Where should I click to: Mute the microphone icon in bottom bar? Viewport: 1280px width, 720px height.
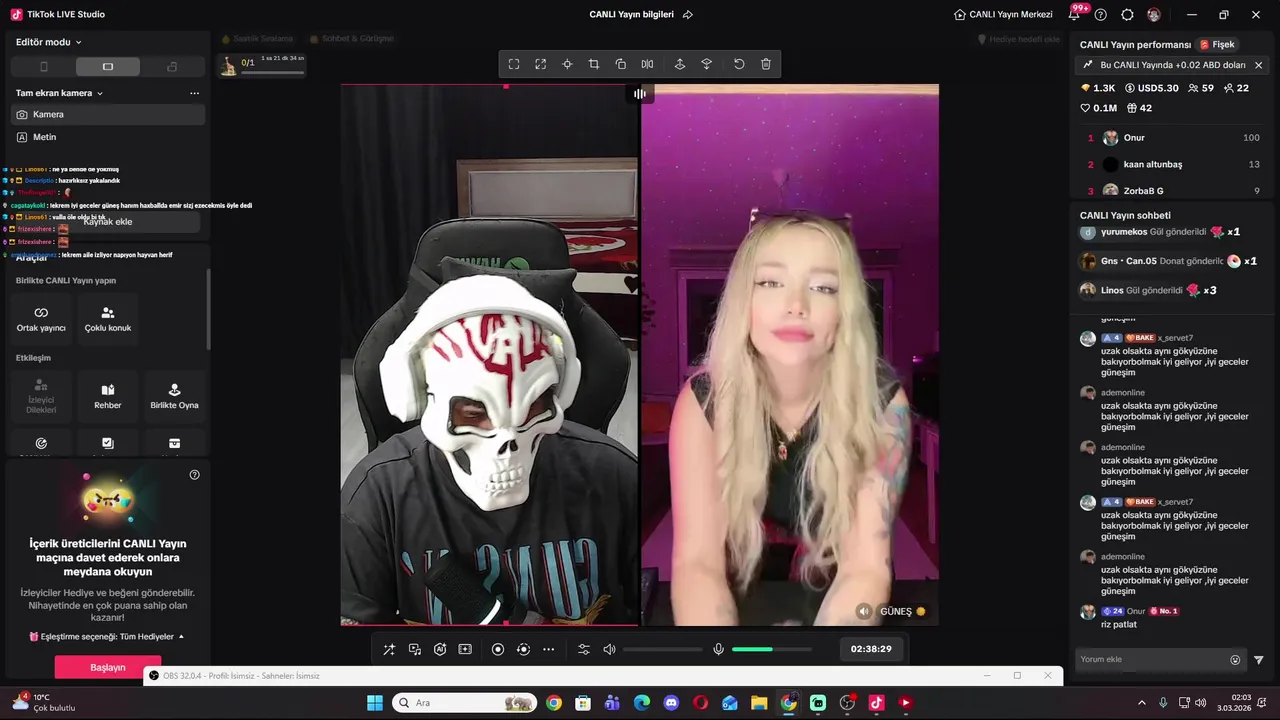click(x=718, y=649)
